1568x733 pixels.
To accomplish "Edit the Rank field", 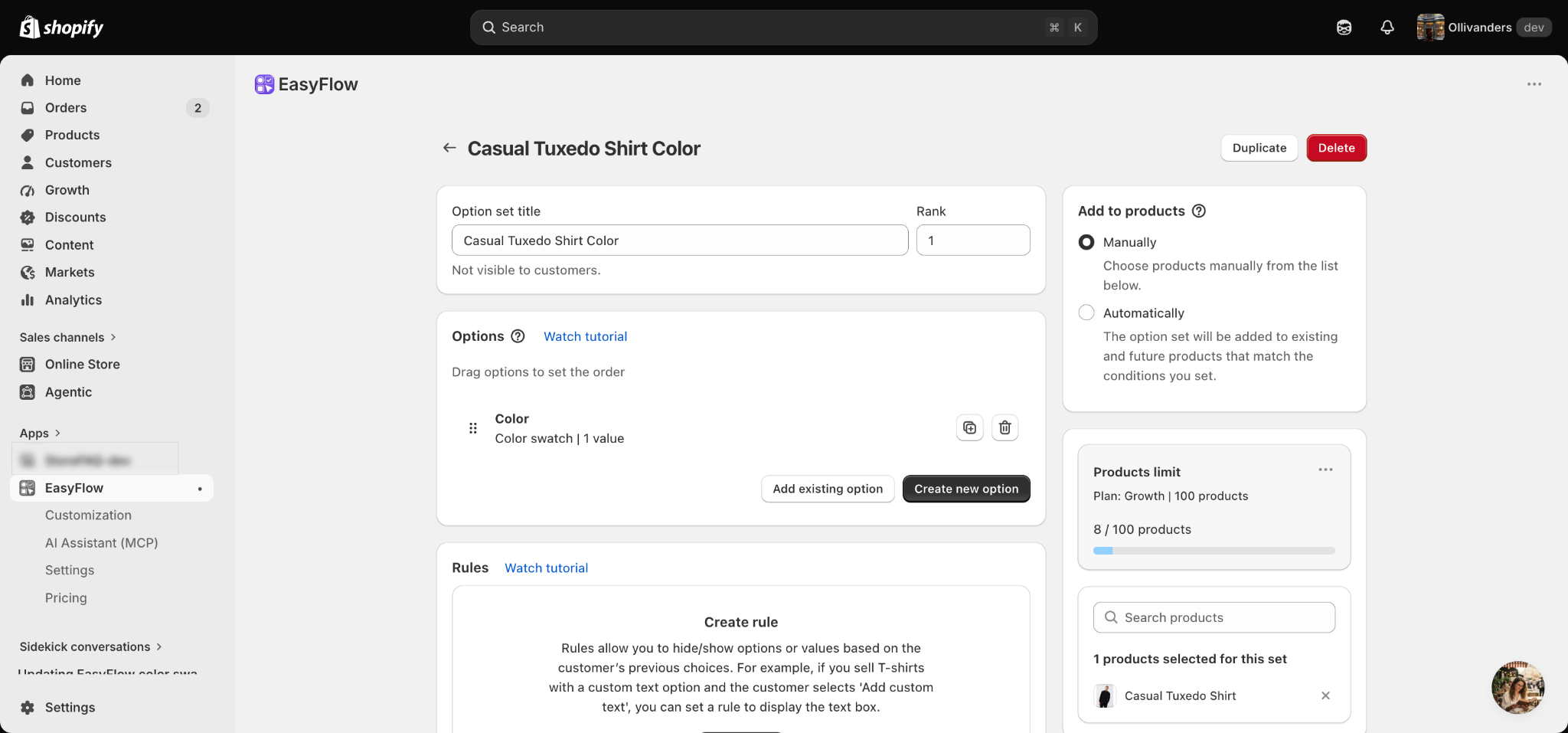I will point(973,241).
